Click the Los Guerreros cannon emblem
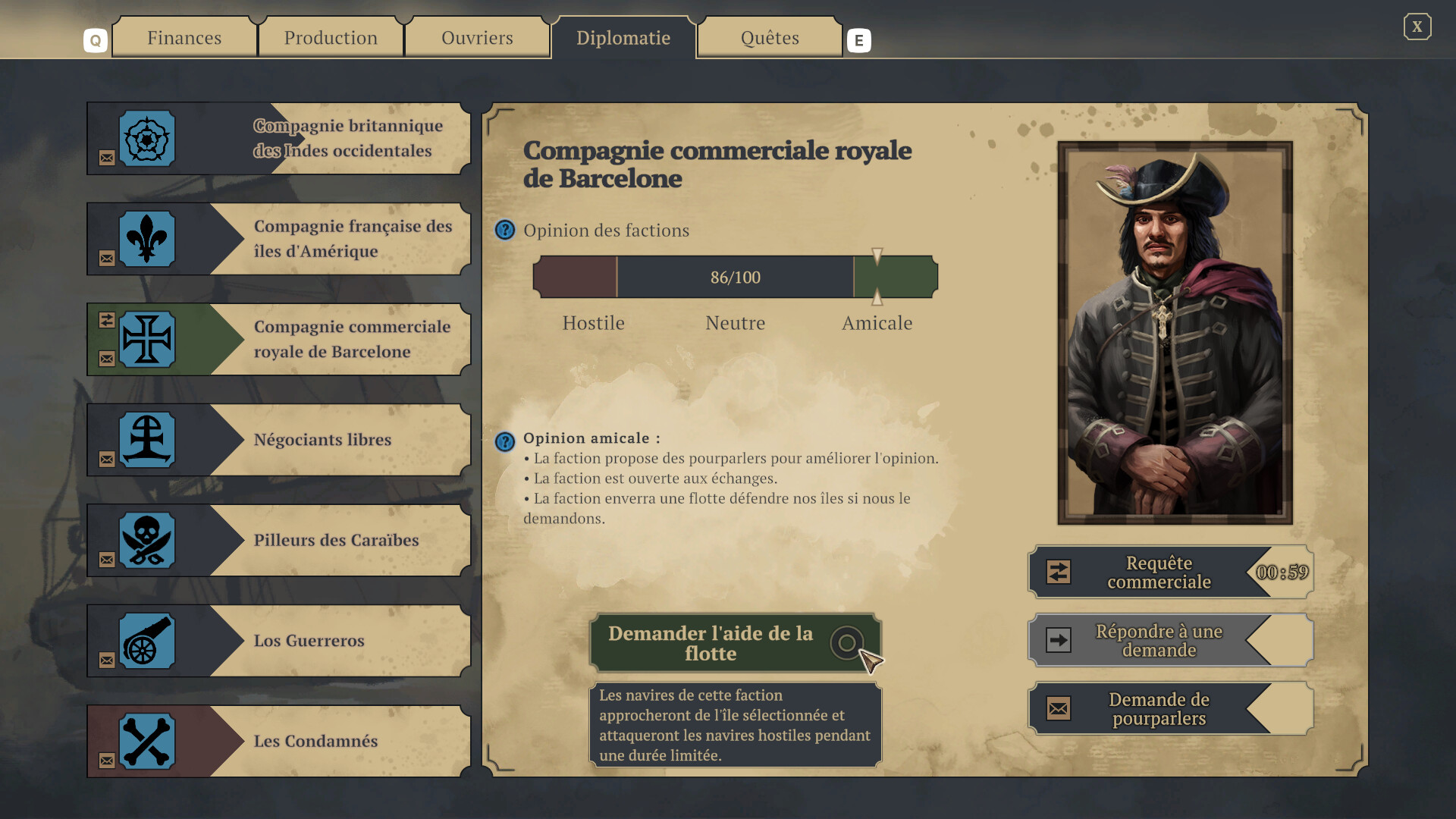 pos(147,642)
